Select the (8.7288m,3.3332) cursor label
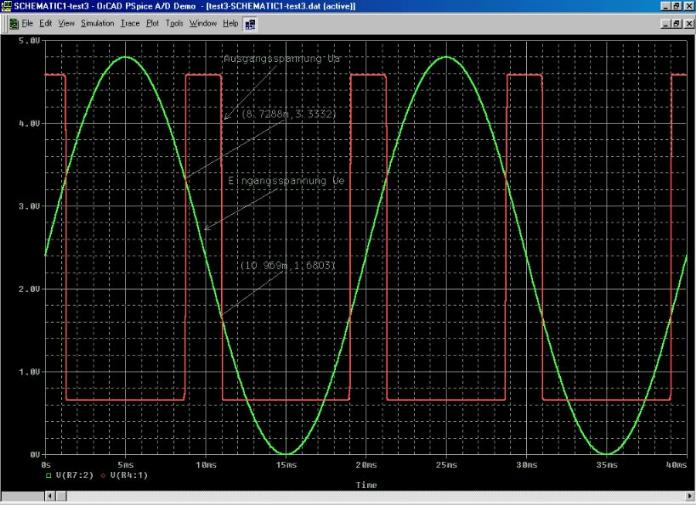The image size is (696, 505). pyautogui.click(x=289, y=114)
